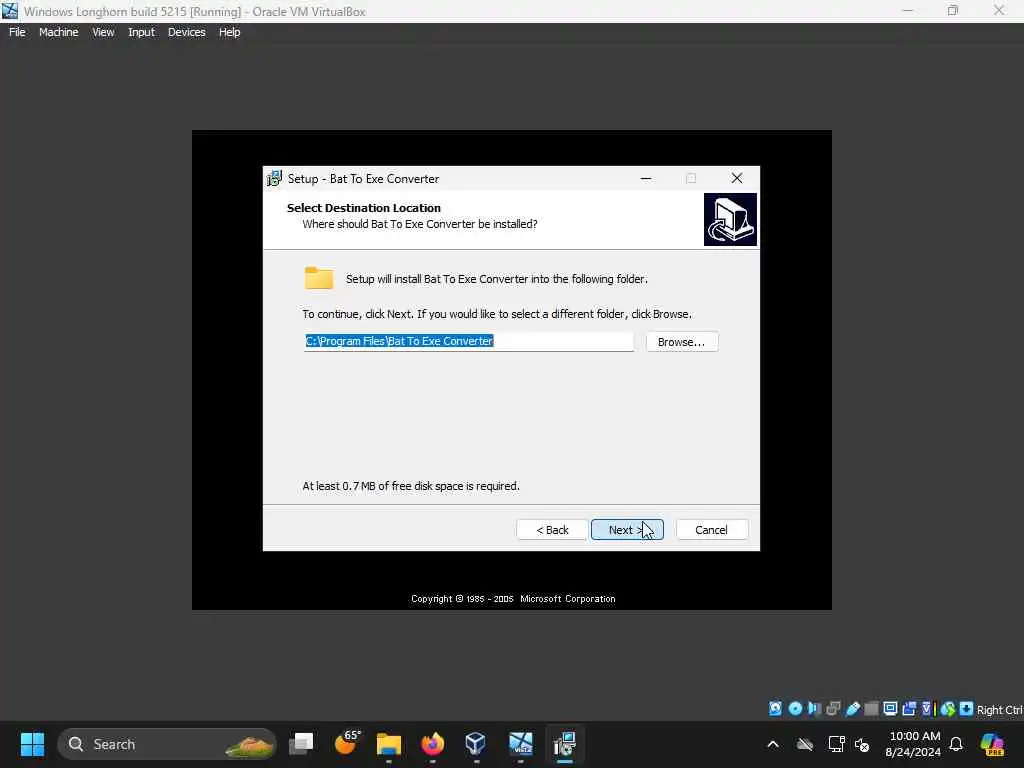Open File Explorer from the taskbar
The height and width of the screenshot is (768, 1024).
click(x=389, y=744)
